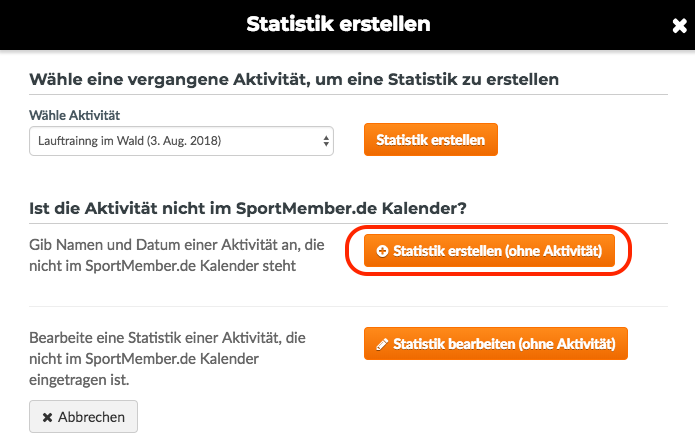The width and height of the screenshot is (695, 448).
Task: Click Statistik bearbeiten (ohne Aktivität) button
Action: [496, 343]
